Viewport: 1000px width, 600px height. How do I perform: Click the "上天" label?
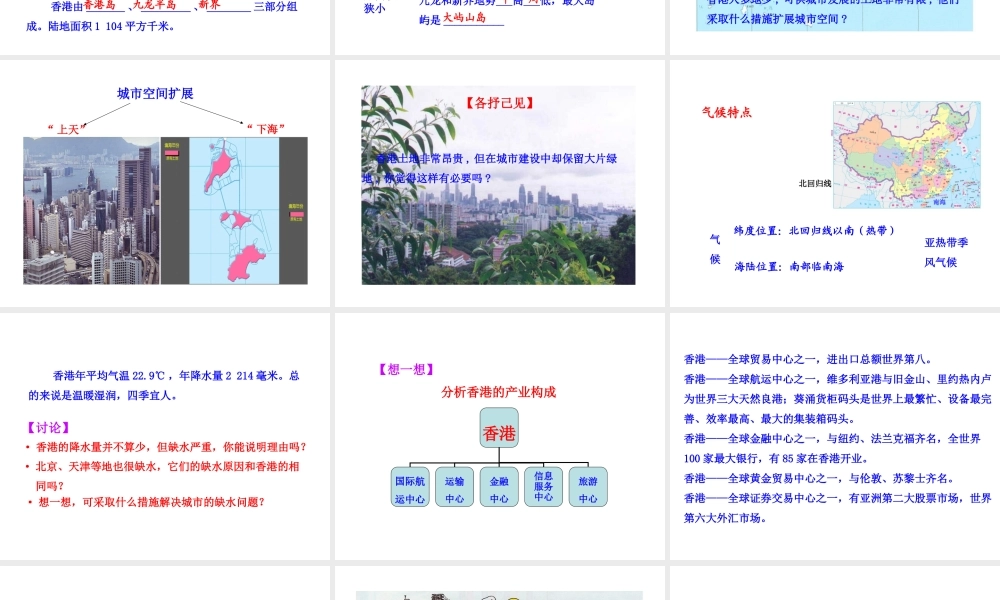point(67,129)
